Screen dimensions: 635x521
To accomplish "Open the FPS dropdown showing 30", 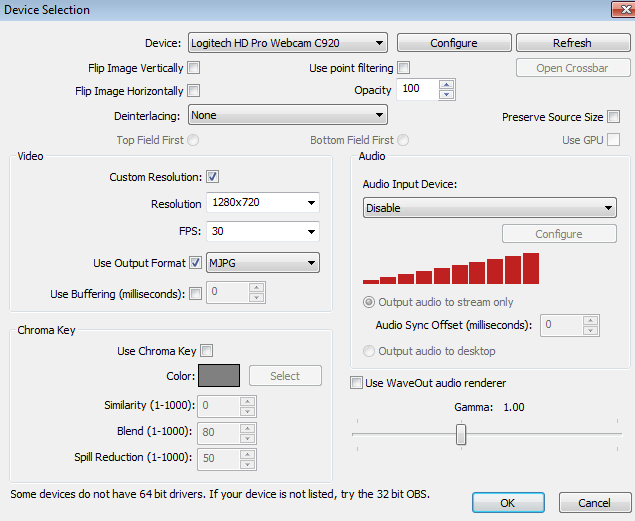I will pos(263,231).
